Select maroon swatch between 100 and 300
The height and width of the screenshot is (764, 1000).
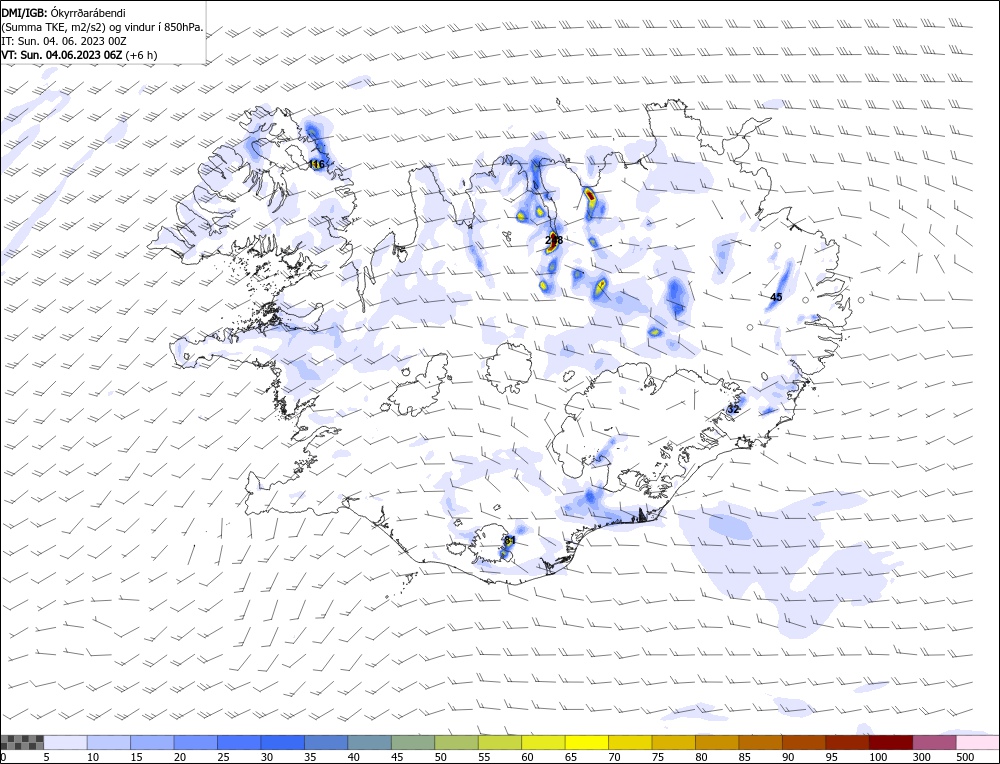(890, 742)
